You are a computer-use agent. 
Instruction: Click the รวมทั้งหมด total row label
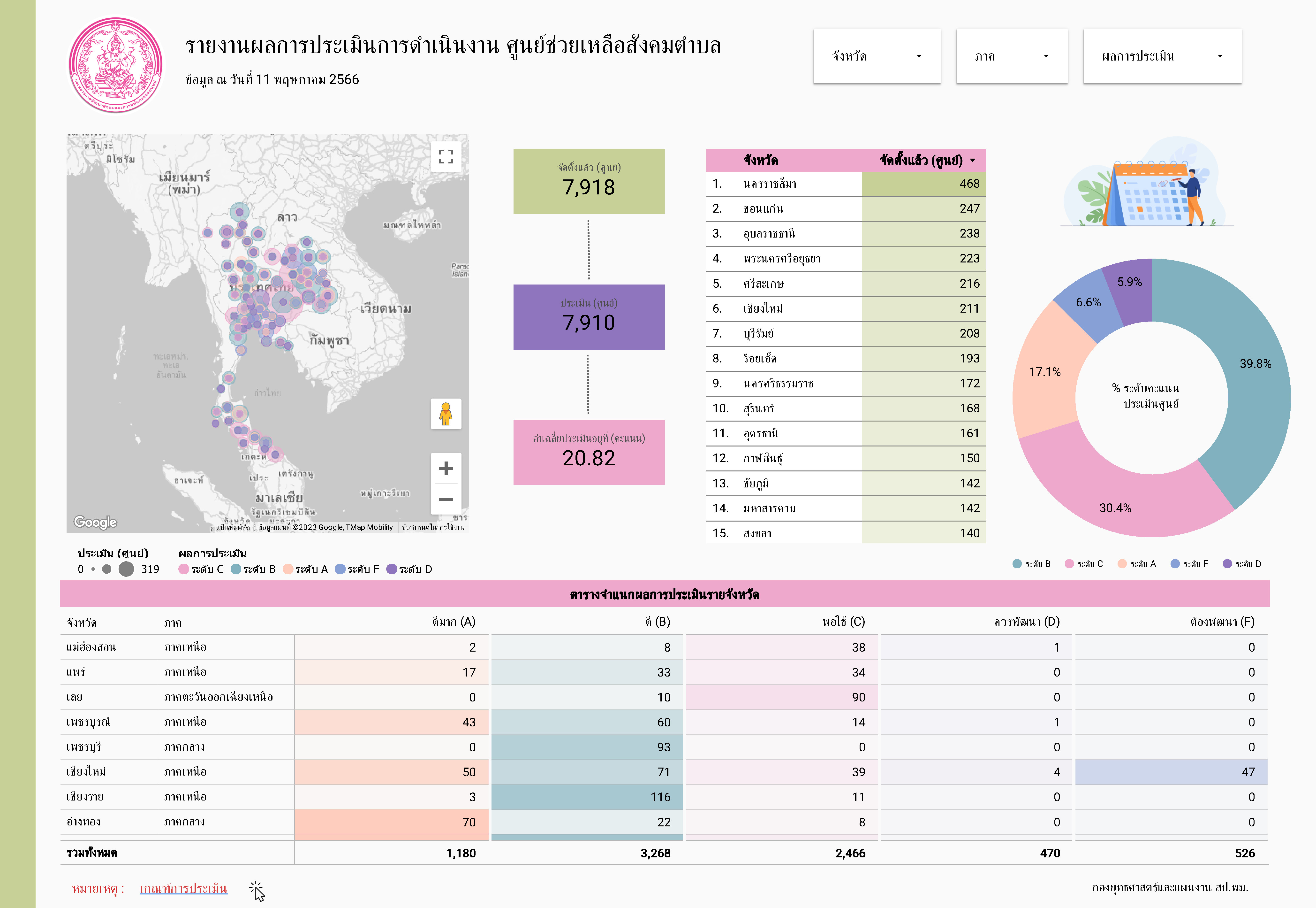(91, 853)
